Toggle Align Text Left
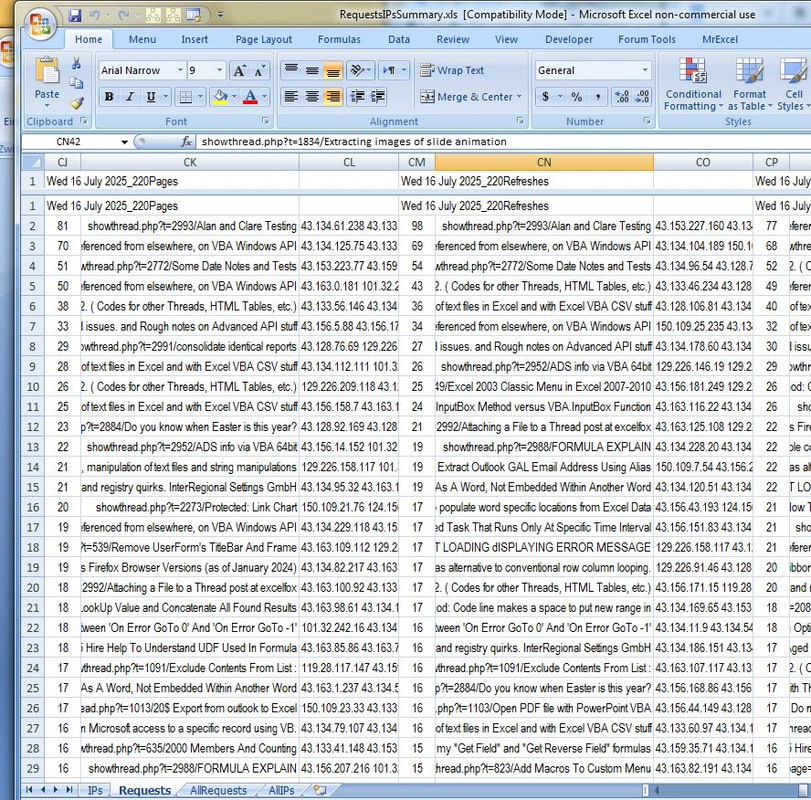 tap(291, 96)
